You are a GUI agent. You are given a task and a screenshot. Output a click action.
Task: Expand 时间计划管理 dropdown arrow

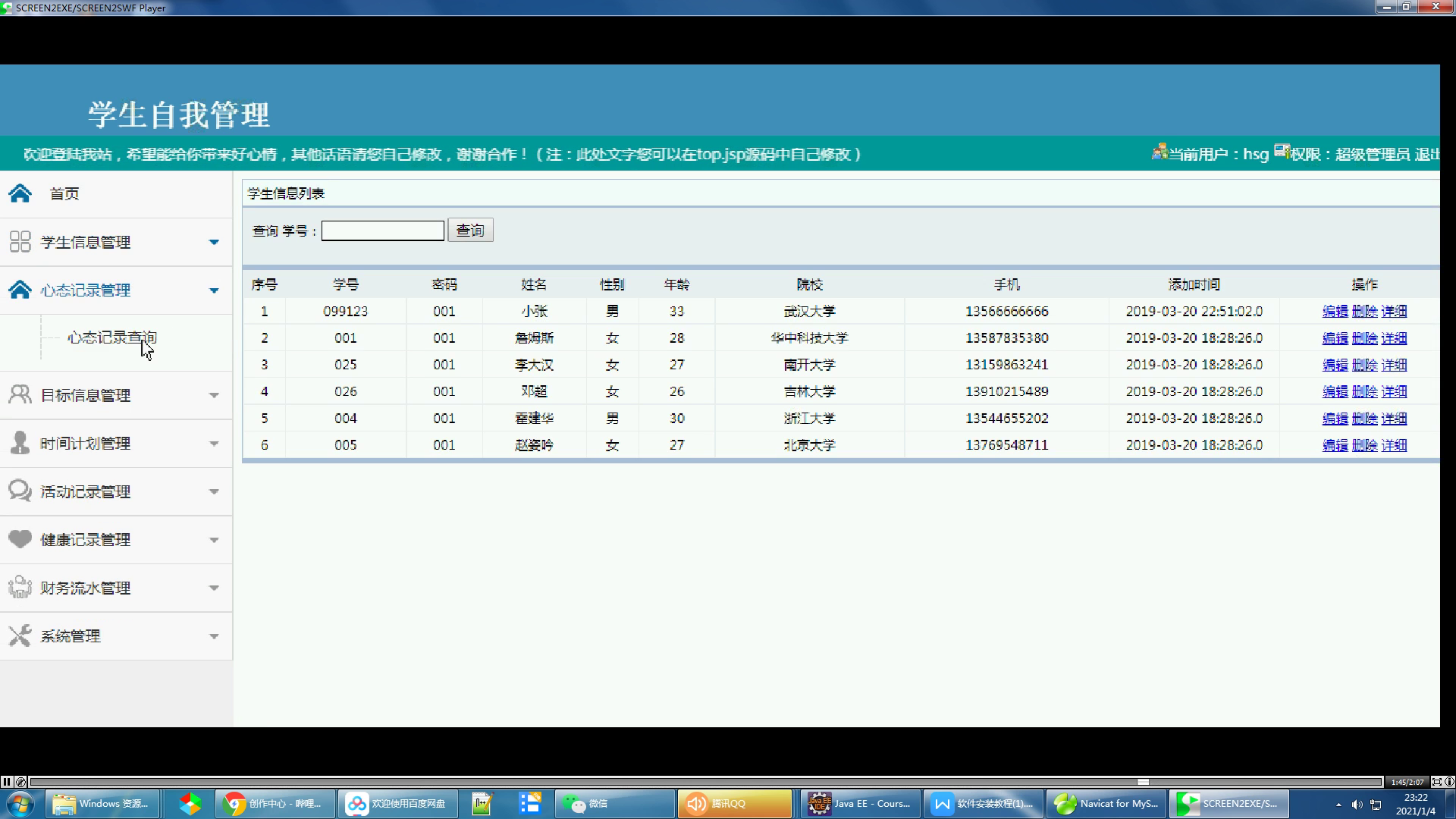214,444
